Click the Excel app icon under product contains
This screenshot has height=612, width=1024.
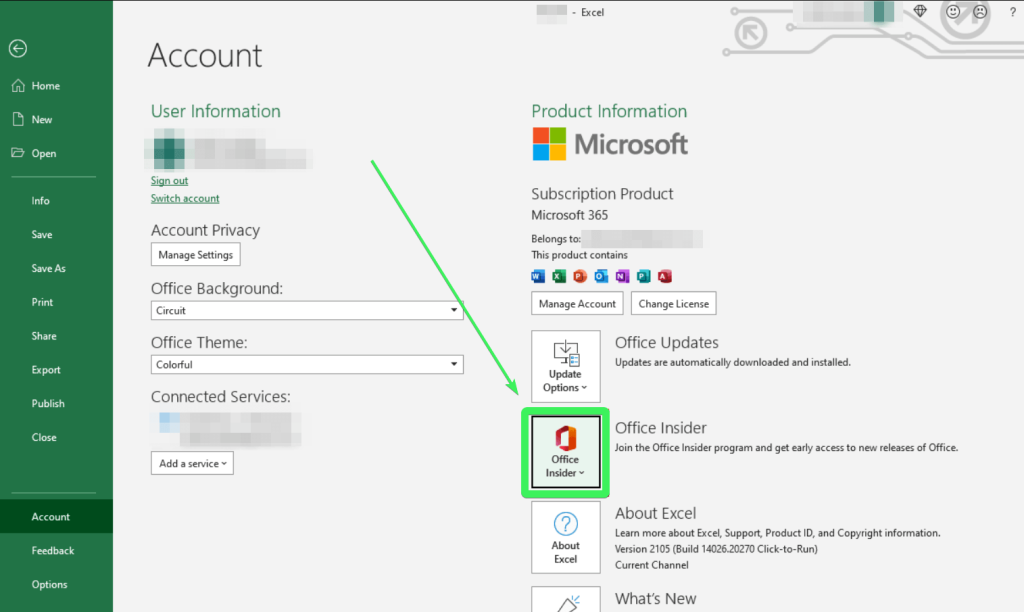click(559, 276)
